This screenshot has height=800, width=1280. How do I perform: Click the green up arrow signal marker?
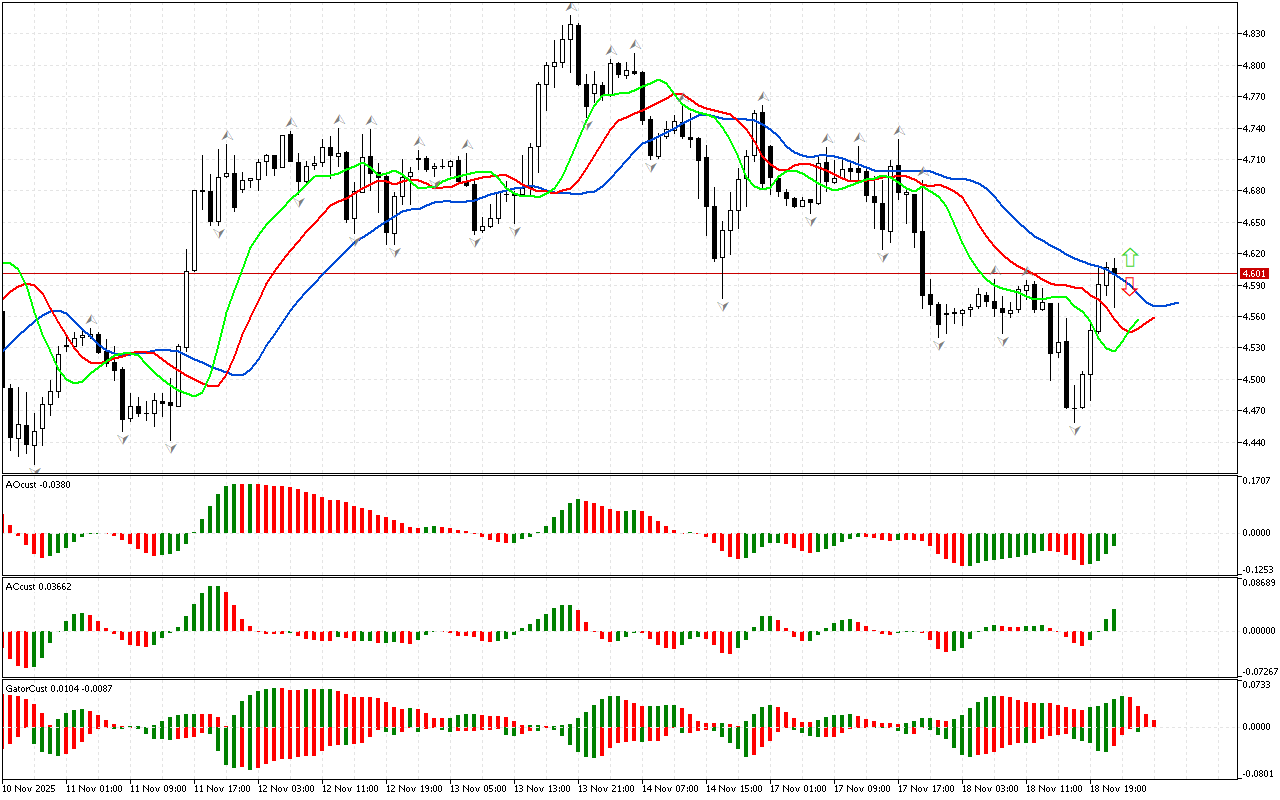pyautogui.click(x=1129, y=256)
